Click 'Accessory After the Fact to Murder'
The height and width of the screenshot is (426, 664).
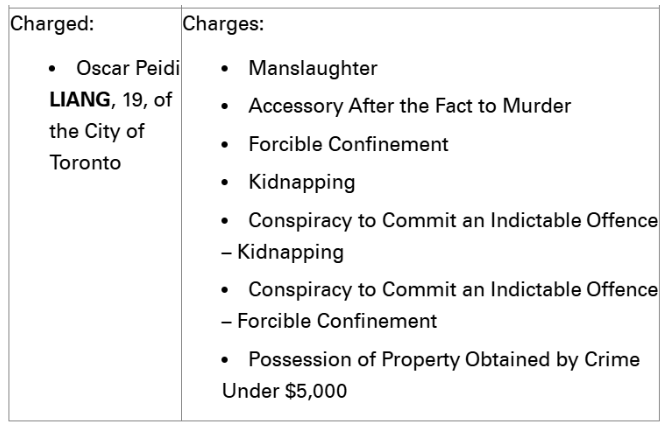click(x=410, y=106)
